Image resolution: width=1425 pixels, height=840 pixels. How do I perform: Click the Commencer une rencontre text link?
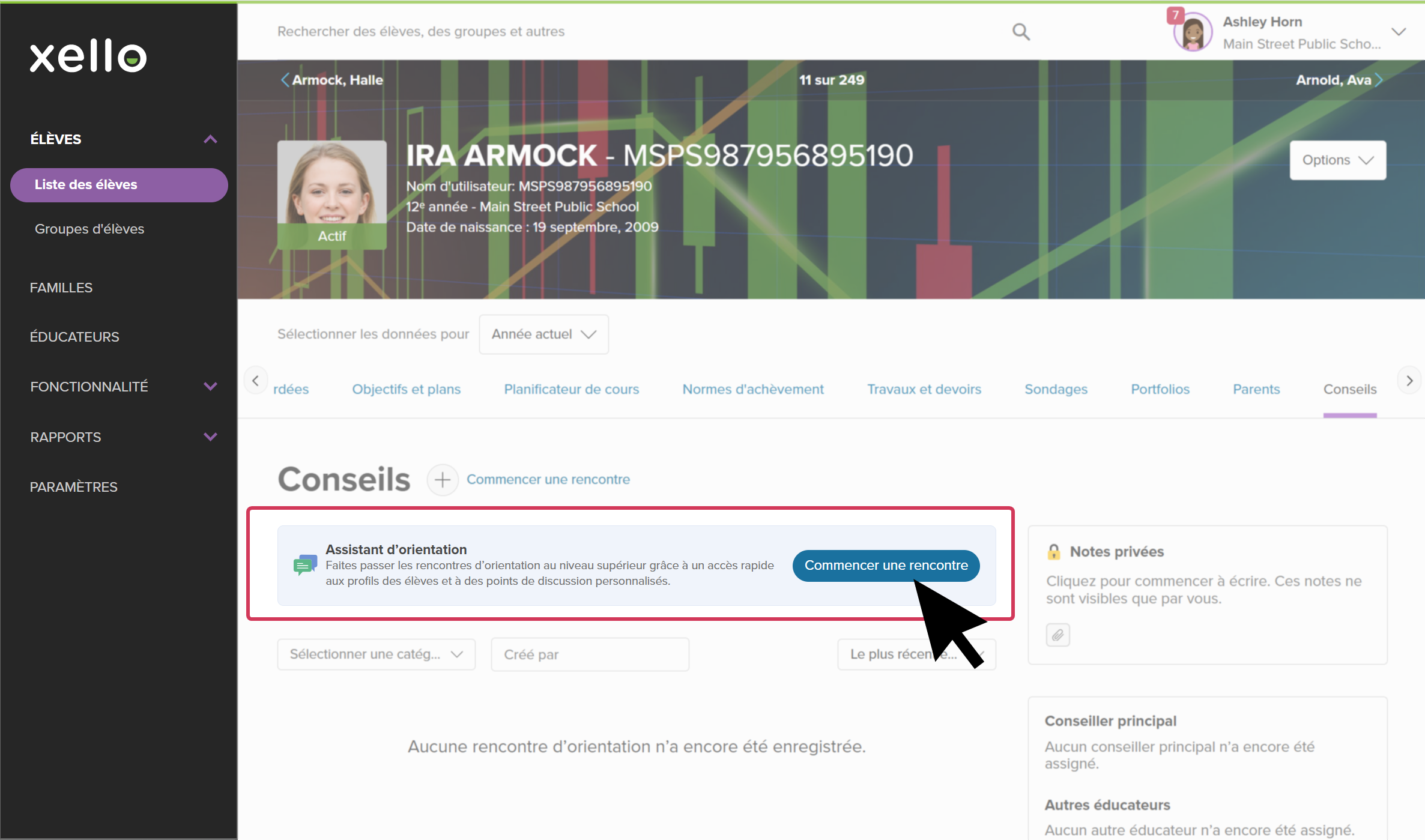point(548,479)
